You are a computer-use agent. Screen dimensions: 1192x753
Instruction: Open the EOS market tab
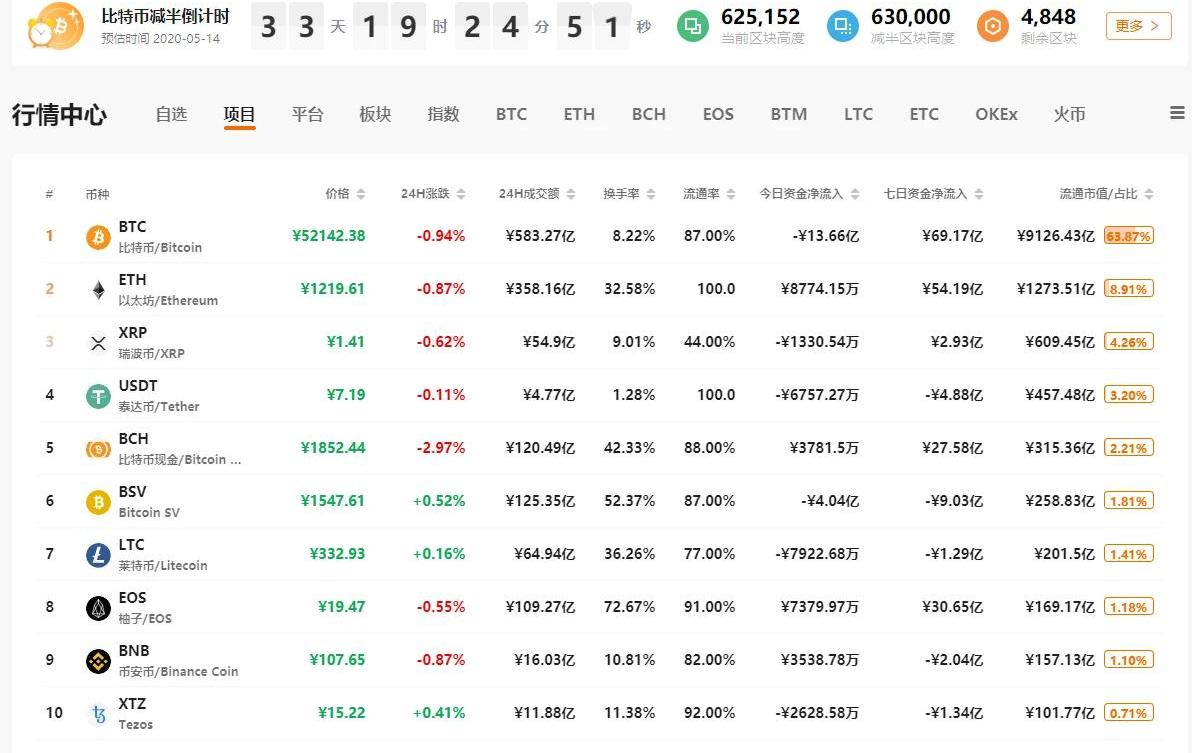point(718,114)
